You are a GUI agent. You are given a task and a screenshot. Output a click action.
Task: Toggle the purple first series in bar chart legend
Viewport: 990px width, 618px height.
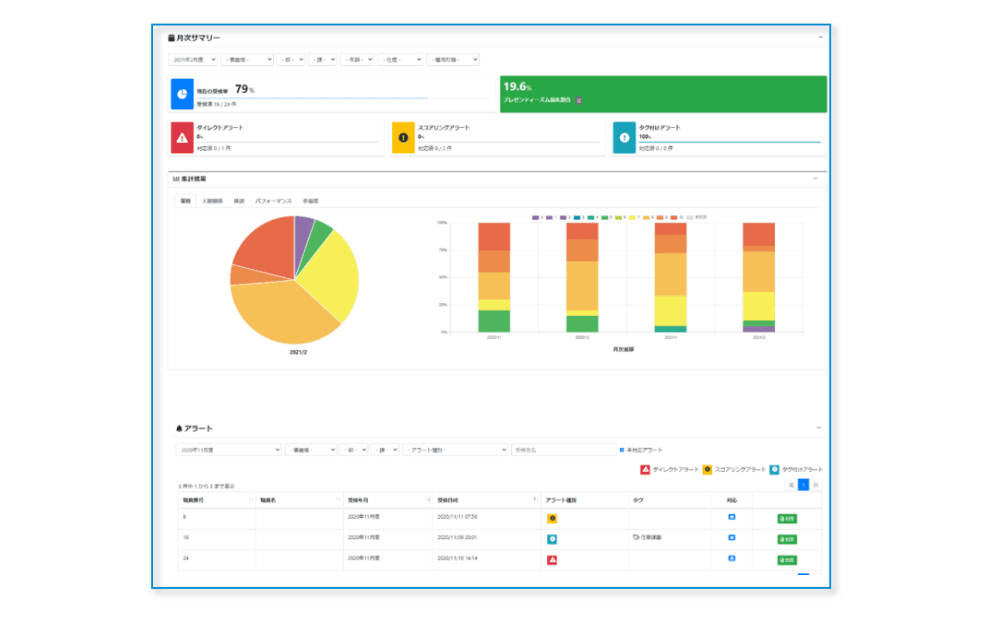537,216
